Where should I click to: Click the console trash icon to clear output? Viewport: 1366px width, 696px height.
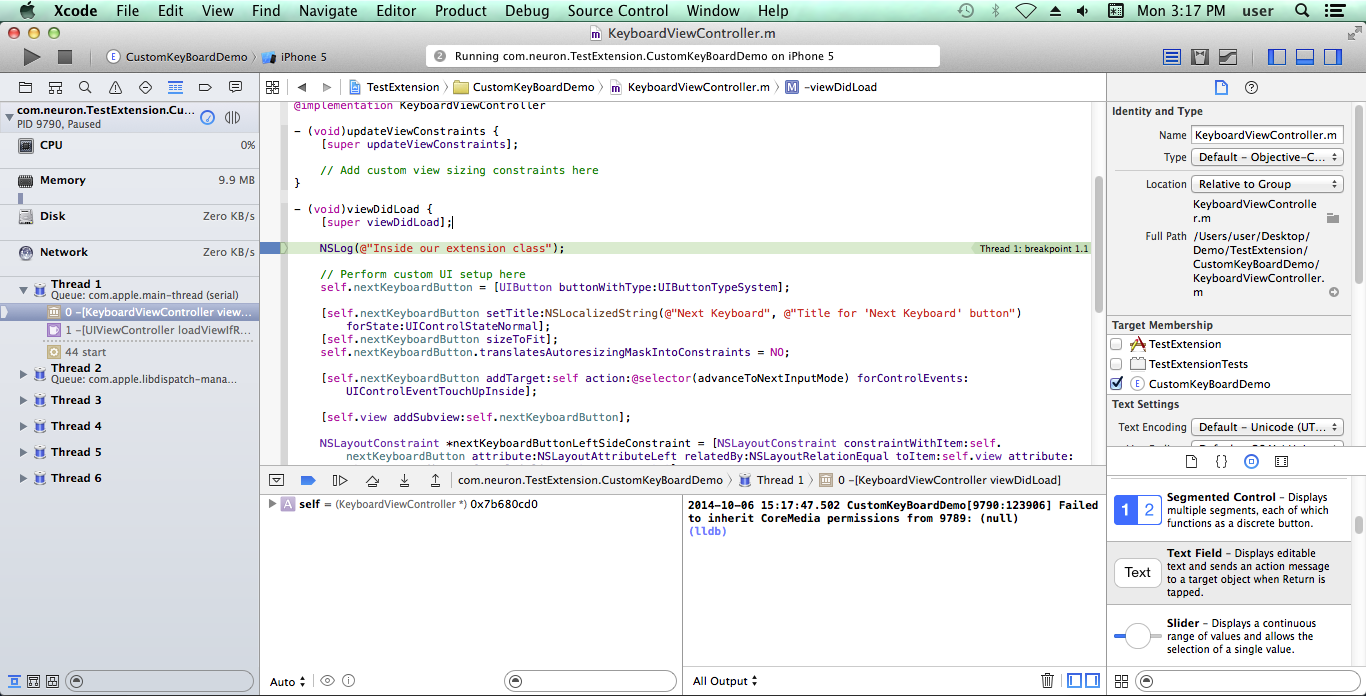pyautogui.click(x=1047, y=681)
